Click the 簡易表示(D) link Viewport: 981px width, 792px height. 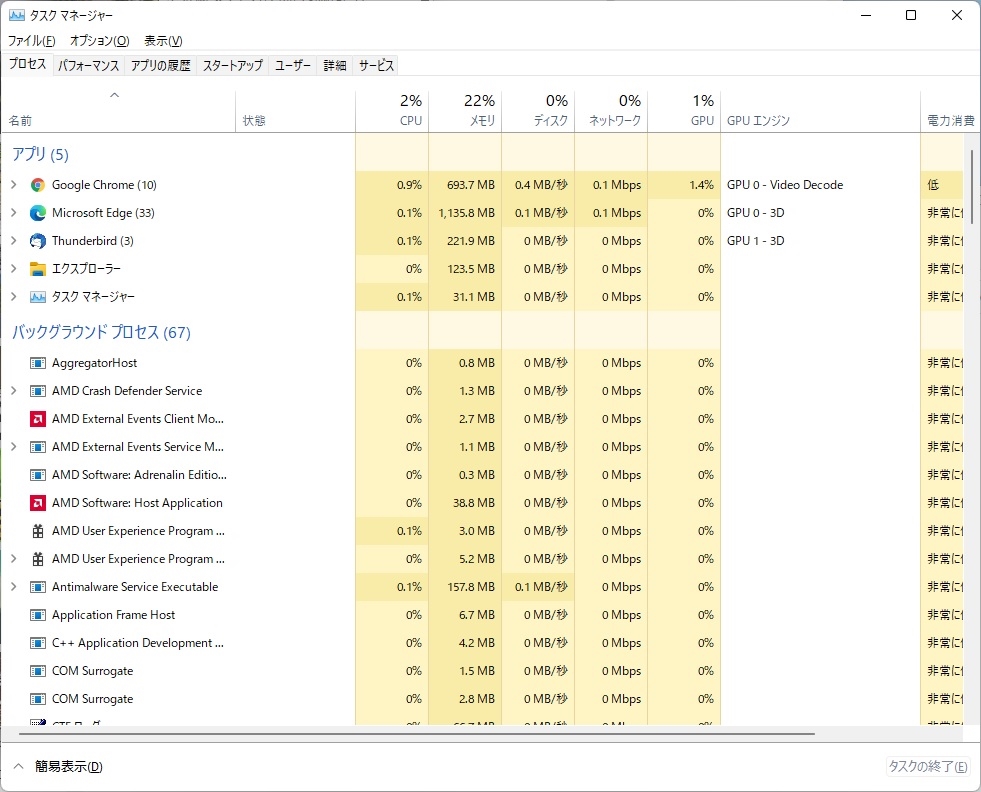coord(69,766)
